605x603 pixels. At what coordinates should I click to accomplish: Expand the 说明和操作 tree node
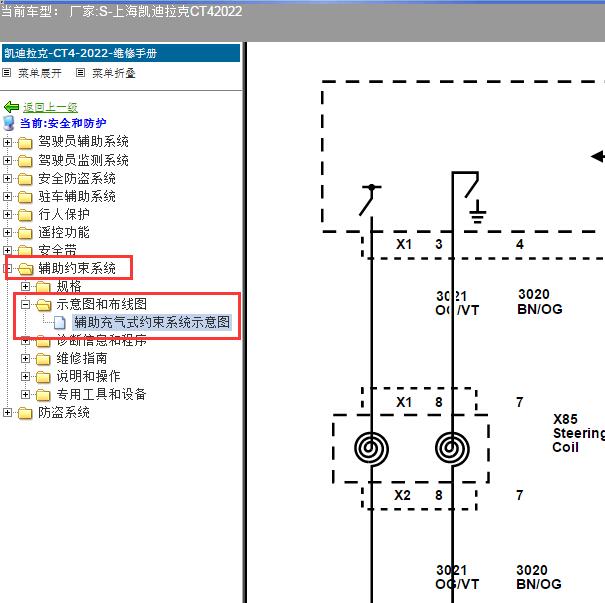click(x=25, y=377)
